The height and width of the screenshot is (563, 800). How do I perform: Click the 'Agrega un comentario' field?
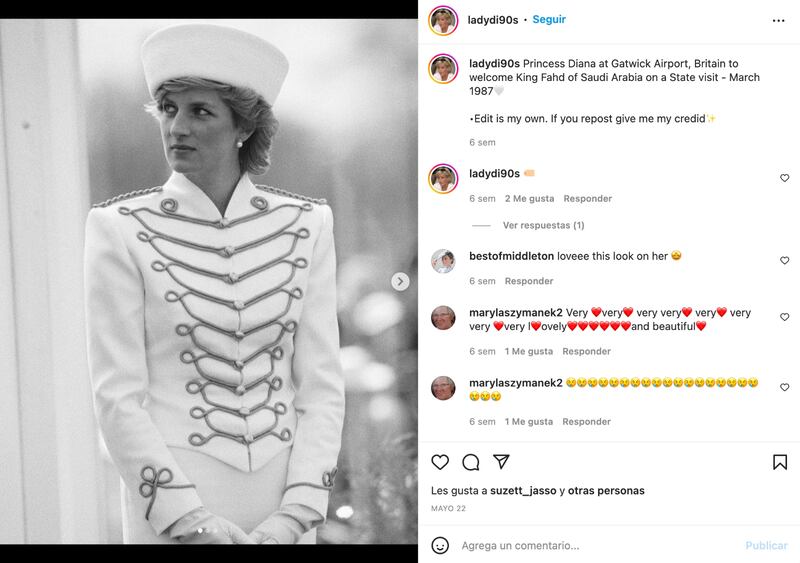point(590,546)
